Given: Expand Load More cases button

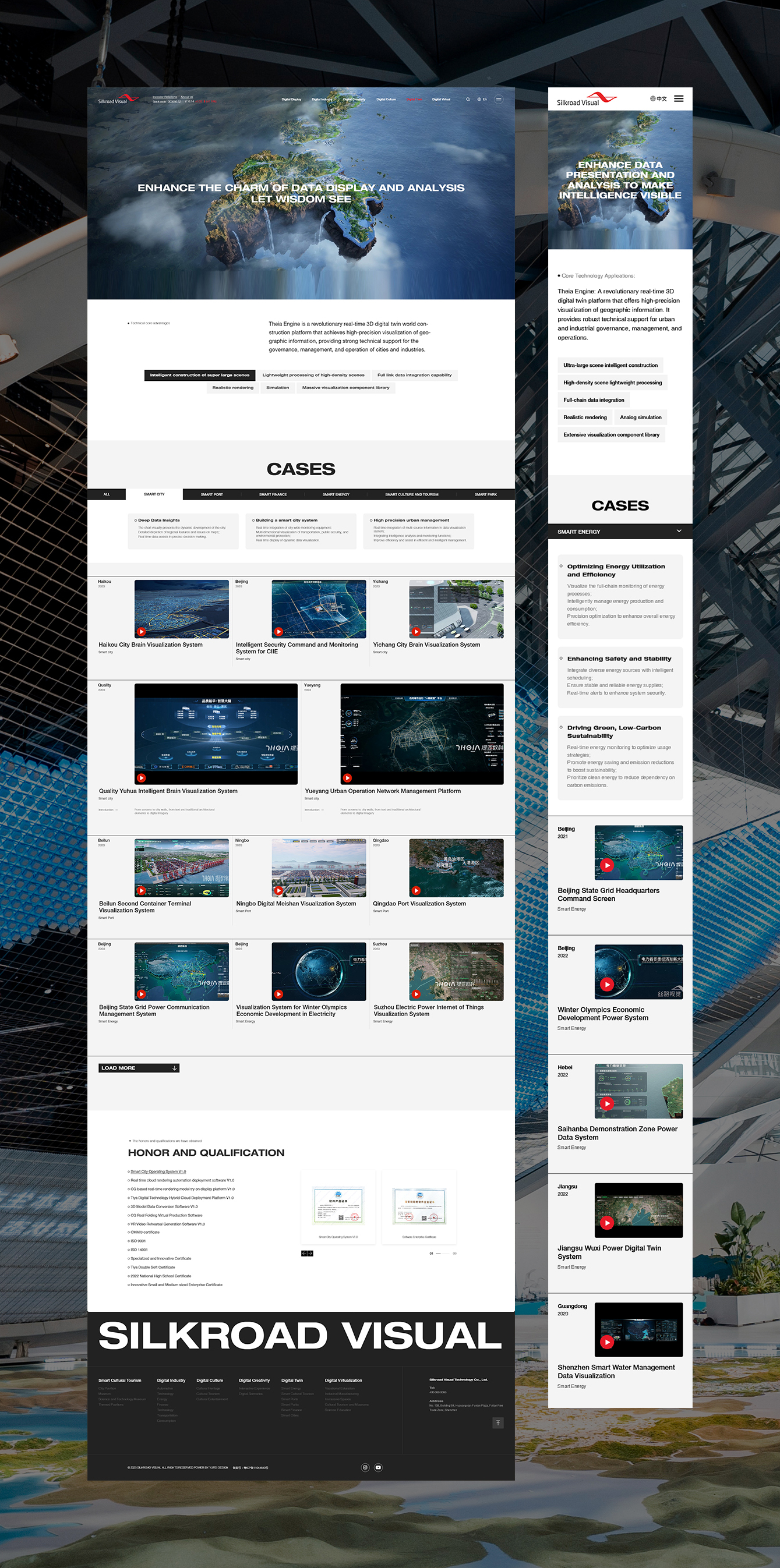Looking at the screenshot, I should pos(139,1068).
